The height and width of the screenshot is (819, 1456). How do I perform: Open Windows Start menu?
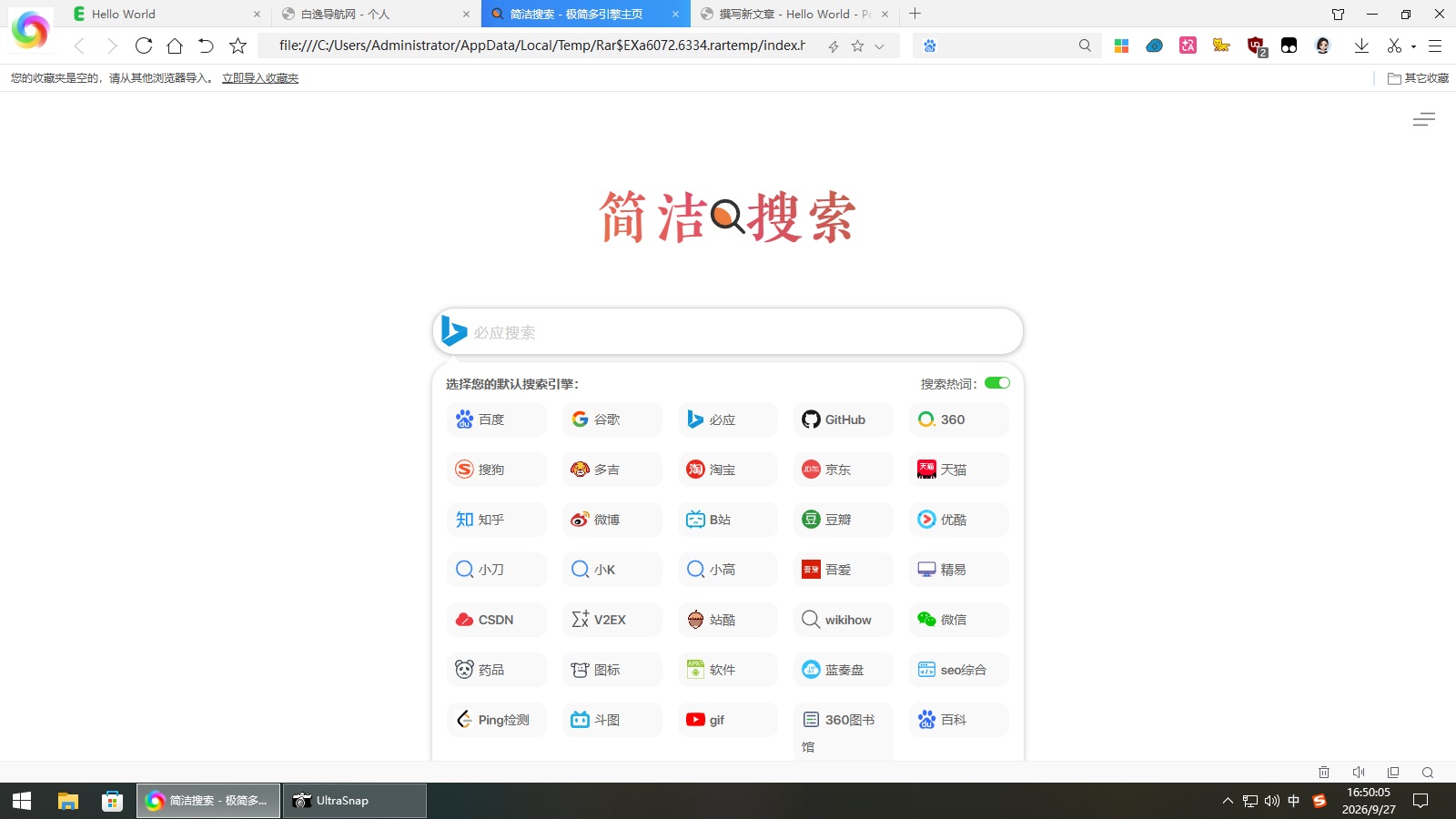[x=22, y=801]
